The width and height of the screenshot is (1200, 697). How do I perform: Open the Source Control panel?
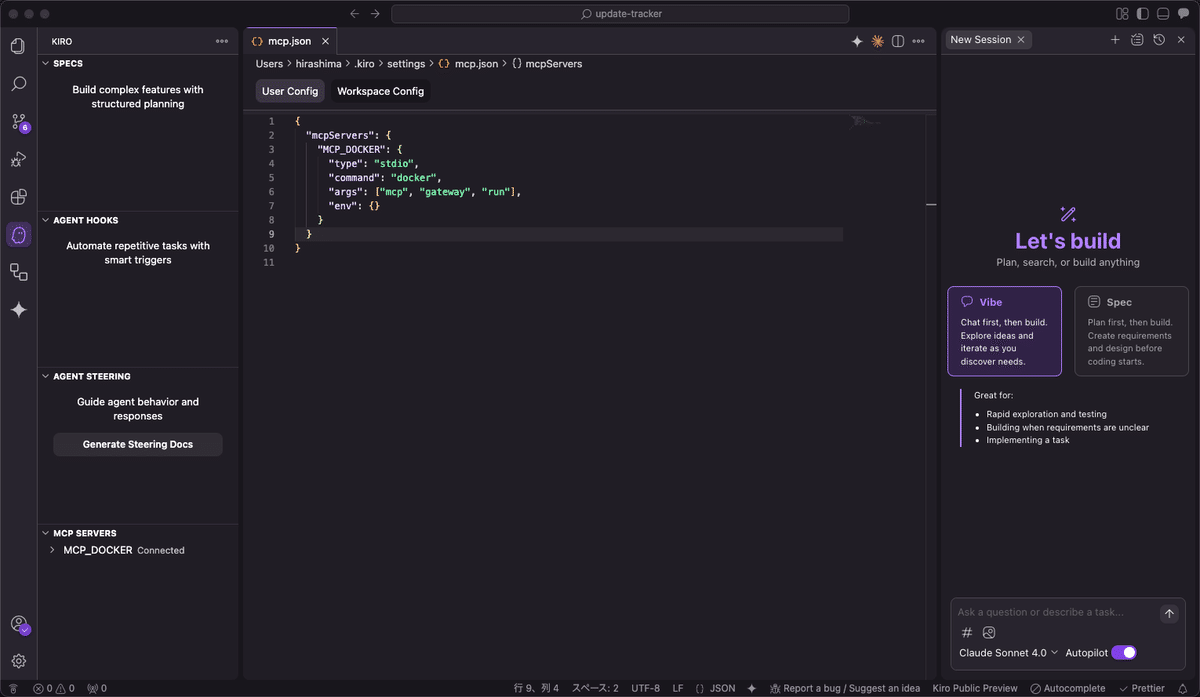pyautogui.click(x=17, y=122)
